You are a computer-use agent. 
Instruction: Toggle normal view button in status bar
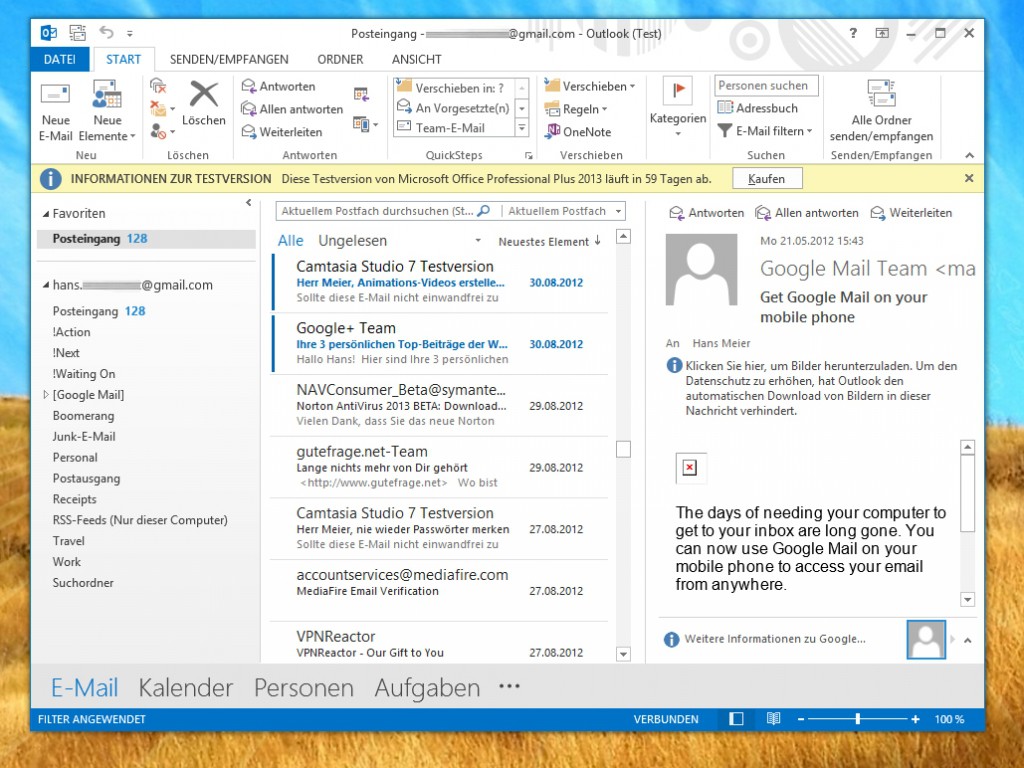tap(737, 719)
